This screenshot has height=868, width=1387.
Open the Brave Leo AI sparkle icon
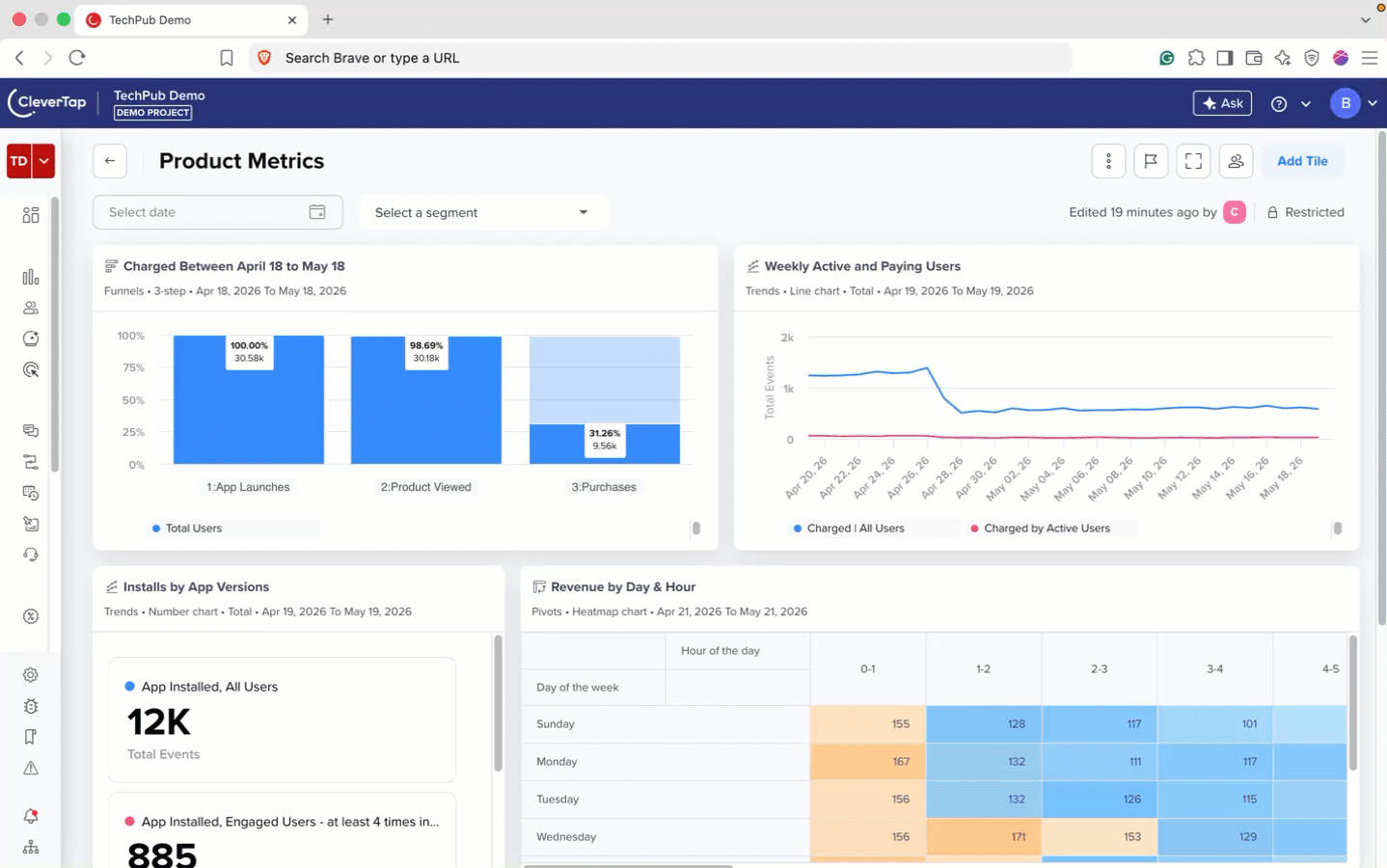click(1283, 58)
